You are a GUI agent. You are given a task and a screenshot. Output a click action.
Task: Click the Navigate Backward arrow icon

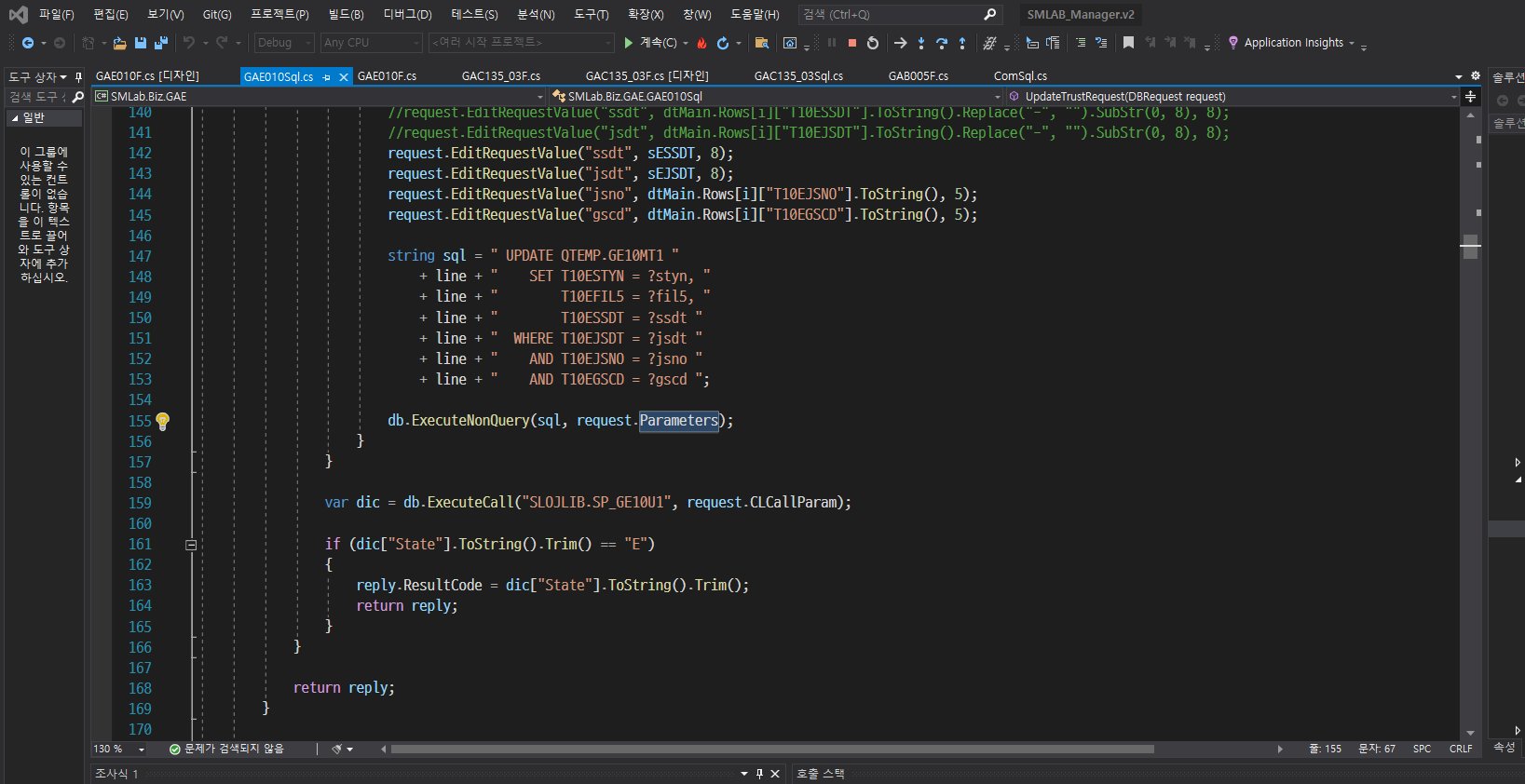tap(28, 43)
